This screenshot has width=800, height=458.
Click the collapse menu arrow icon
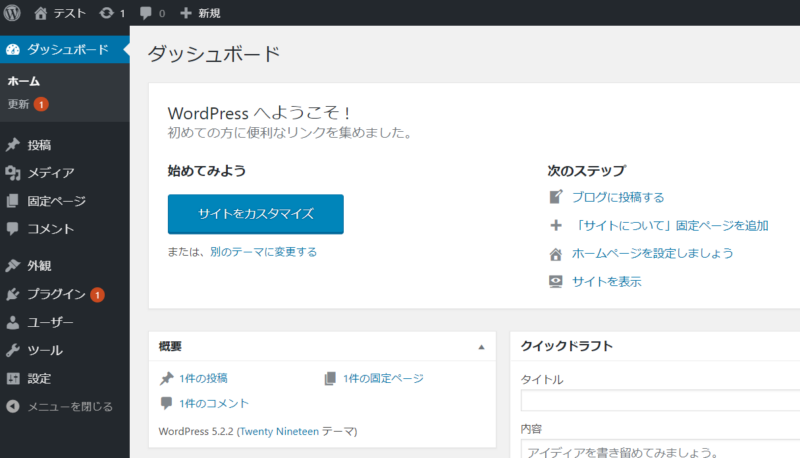(13, 406)
